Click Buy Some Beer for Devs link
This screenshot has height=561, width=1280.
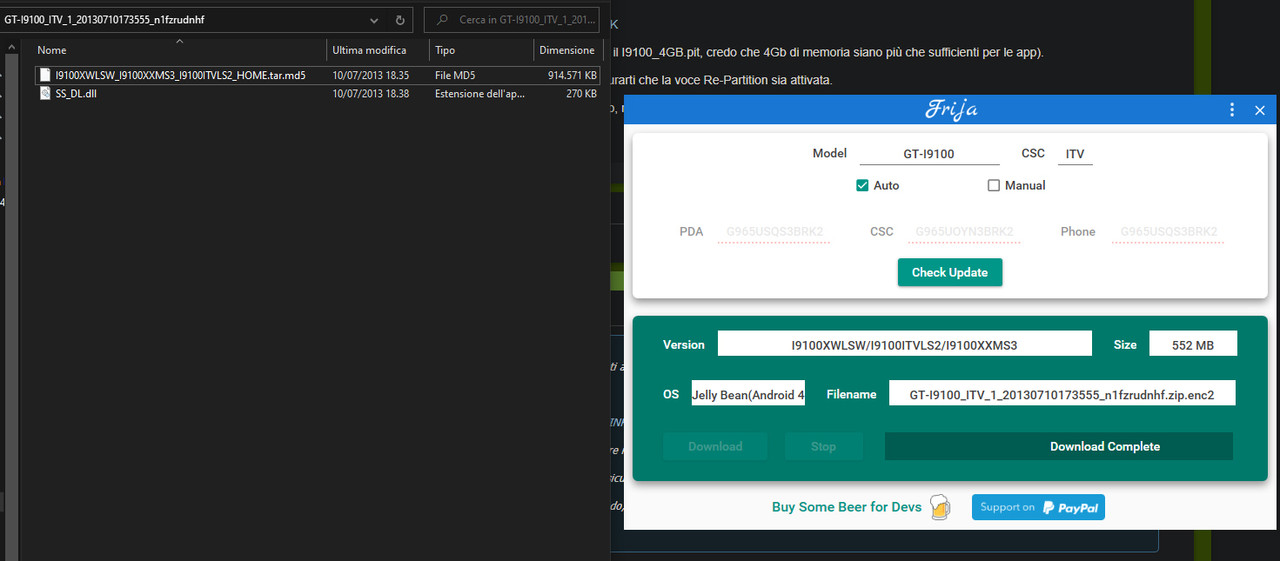[846, 507]
